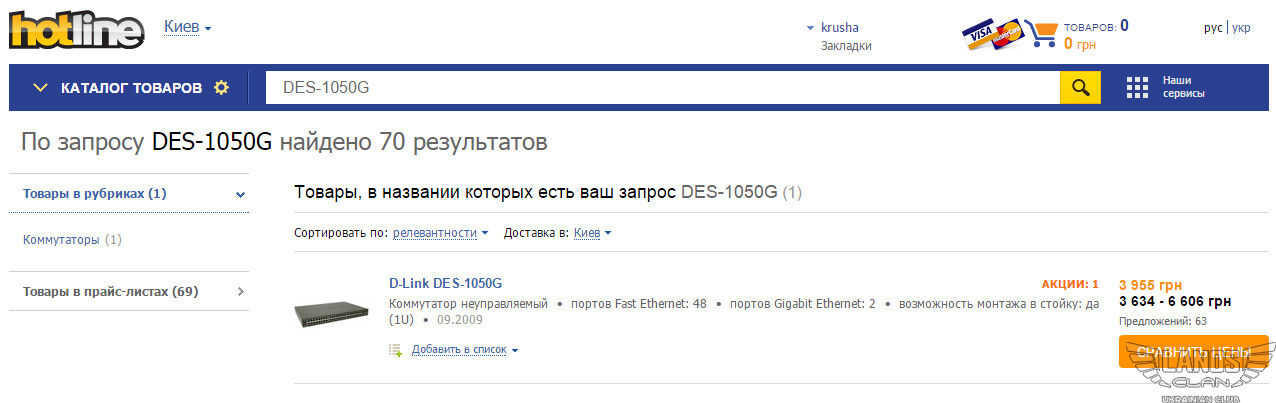Click the 0 грн cart total
Viewport: 1276px width, 403px height.
coord(1081,44)
